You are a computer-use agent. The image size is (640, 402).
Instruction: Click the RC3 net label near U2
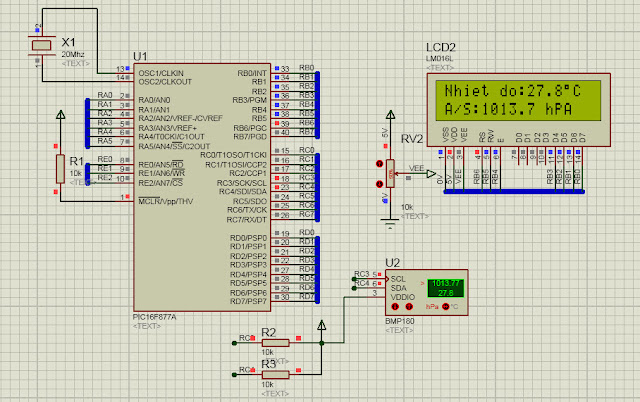click(362, 274)
